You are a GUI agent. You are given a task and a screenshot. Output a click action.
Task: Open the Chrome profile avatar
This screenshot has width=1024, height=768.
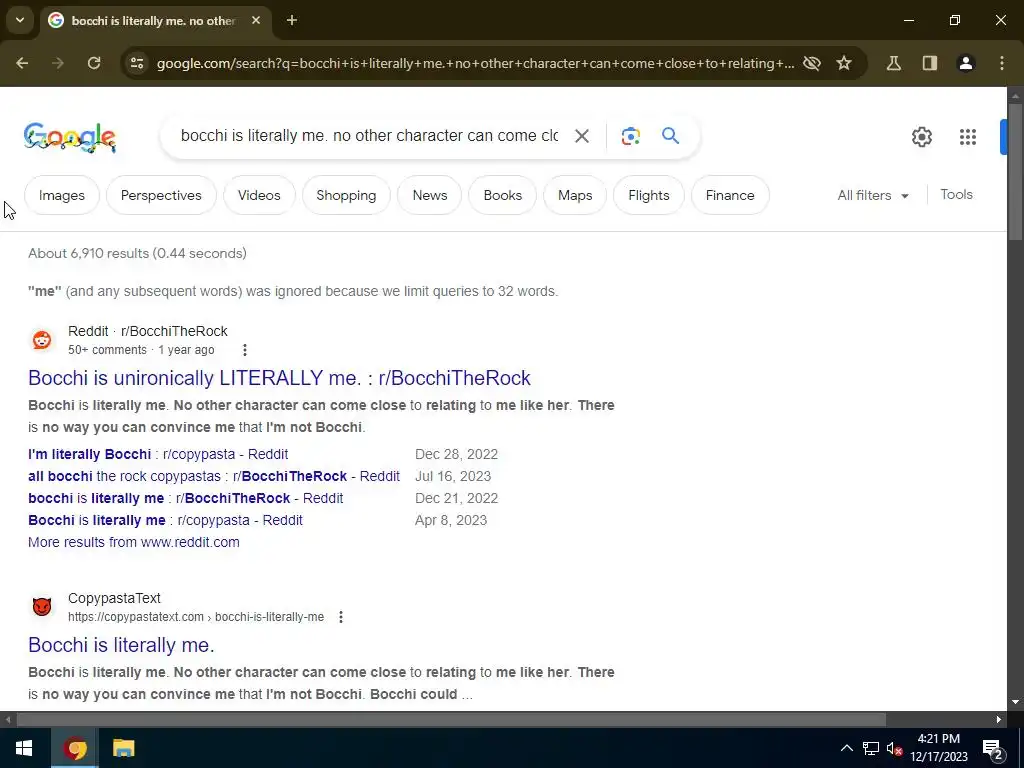(x=966, y=63)
